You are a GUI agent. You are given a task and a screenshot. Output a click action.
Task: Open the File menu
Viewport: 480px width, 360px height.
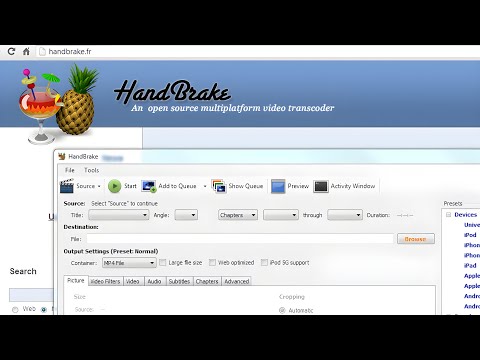pyautogui.click(x=70, y=170)
